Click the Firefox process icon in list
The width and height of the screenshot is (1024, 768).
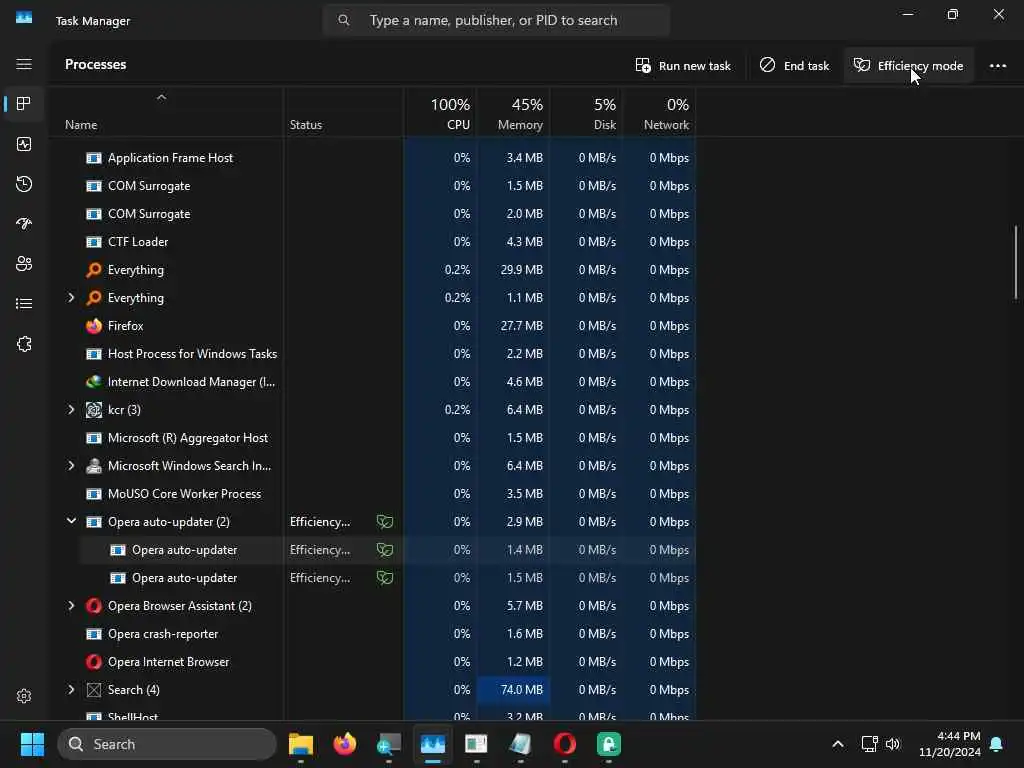tap(94, 326)
